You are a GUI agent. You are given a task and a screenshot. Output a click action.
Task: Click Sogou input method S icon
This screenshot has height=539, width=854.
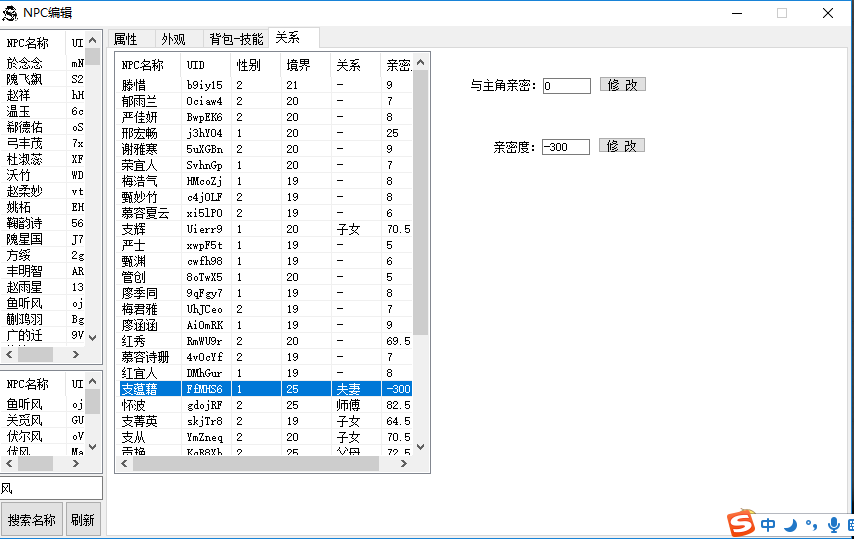pyautogui.click(x=741, y=523)
